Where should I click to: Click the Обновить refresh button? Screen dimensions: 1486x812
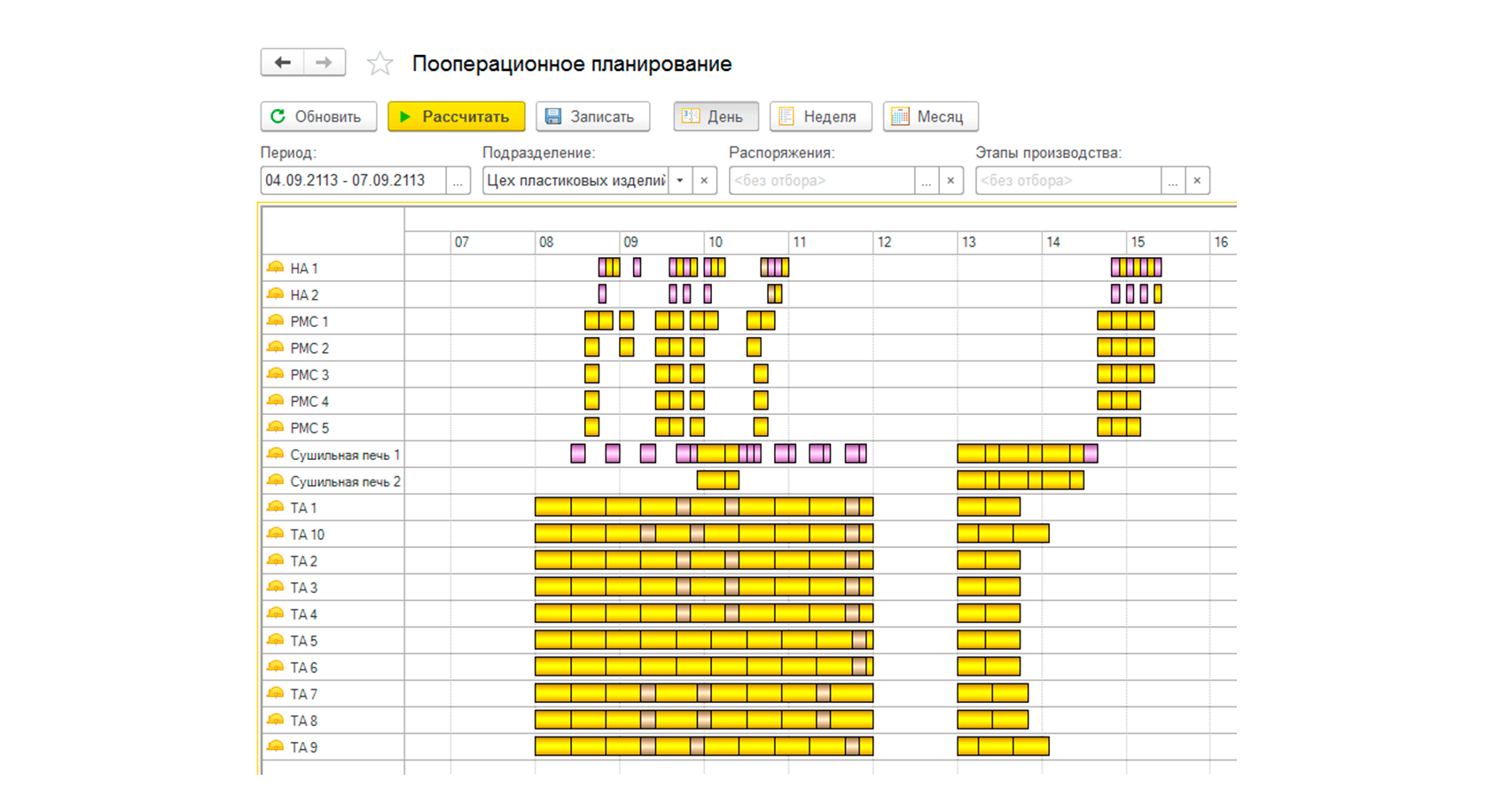318,116
